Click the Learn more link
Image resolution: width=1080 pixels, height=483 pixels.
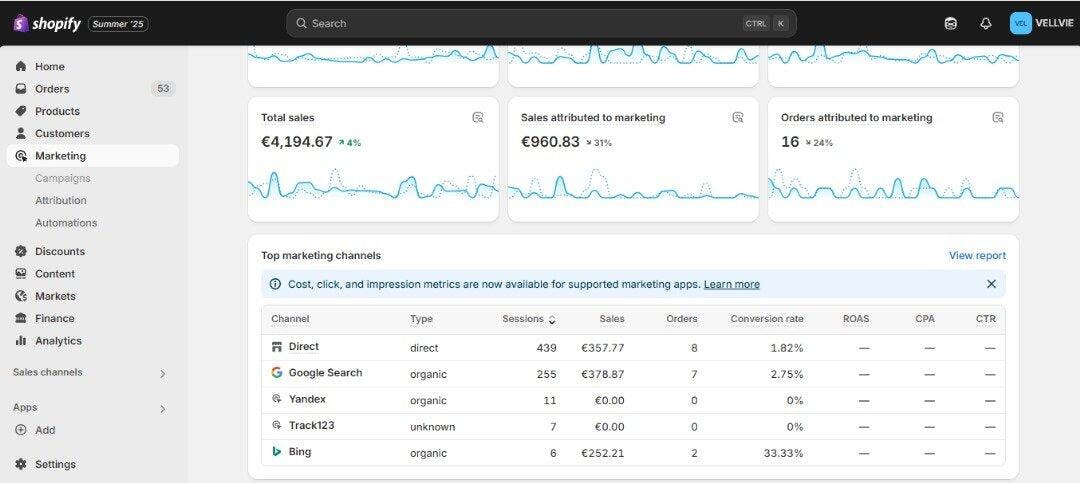pyautogui.click(x=731, y=284)
